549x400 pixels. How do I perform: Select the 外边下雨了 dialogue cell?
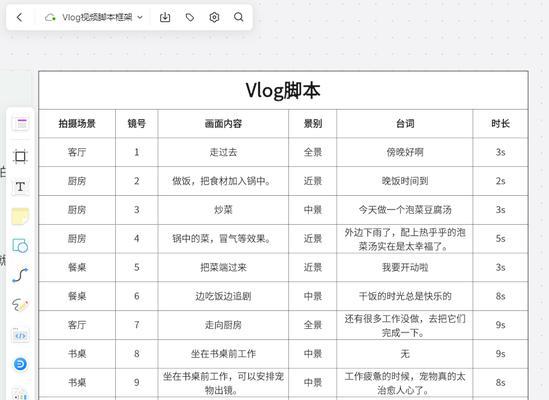coord(405,239)
